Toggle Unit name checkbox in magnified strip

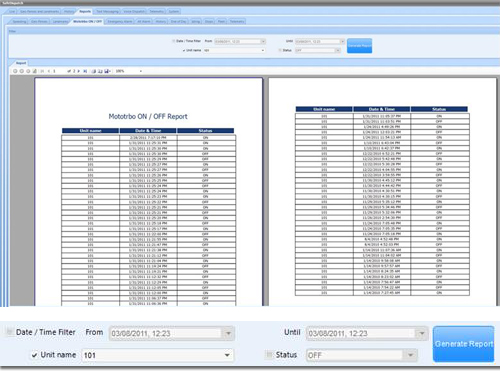pyautogui.click(x=34, y=355)
